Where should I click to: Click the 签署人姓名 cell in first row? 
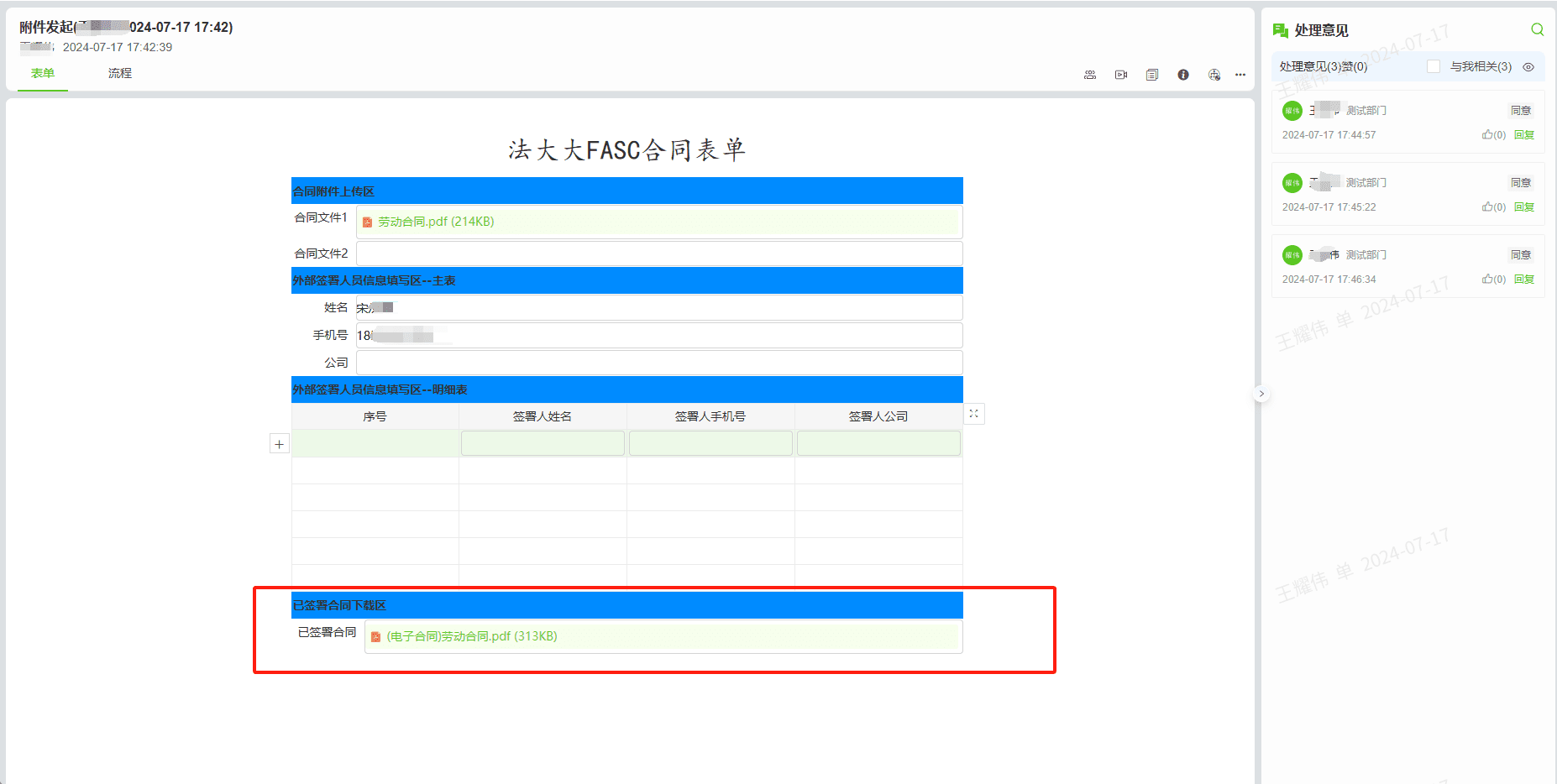(543, 443)
